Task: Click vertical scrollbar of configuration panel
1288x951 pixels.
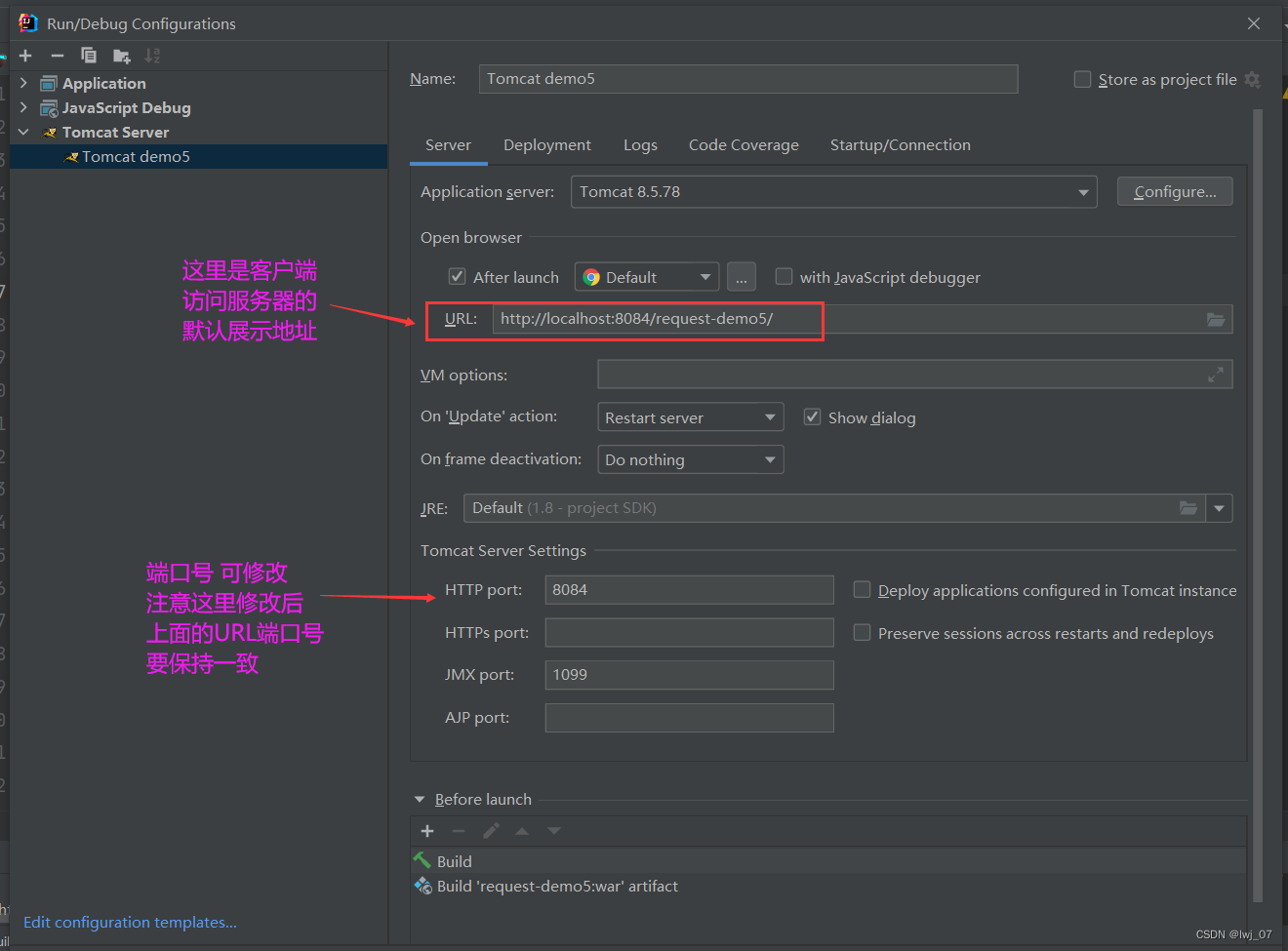Action: pyautogui.click(x=1258, y=505)
